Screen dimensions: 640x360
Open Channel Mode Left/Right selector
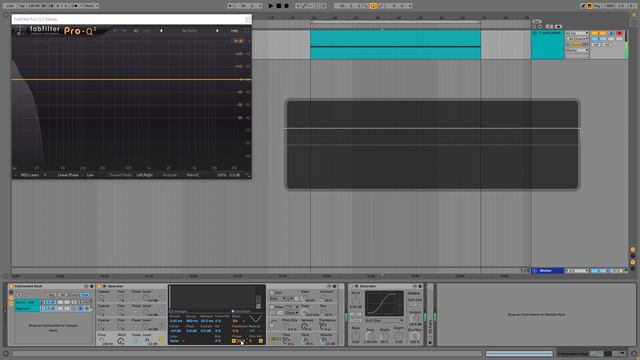click(144, 175)
